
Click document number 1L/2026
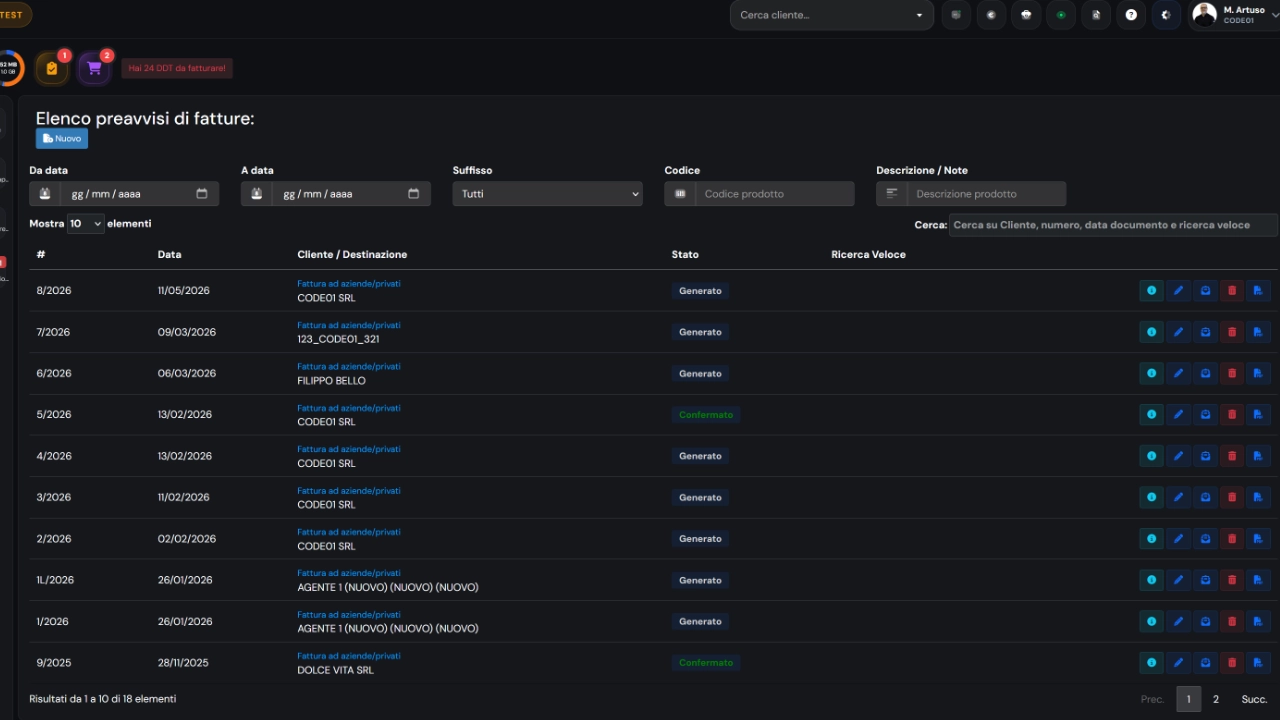click(55, 580)
